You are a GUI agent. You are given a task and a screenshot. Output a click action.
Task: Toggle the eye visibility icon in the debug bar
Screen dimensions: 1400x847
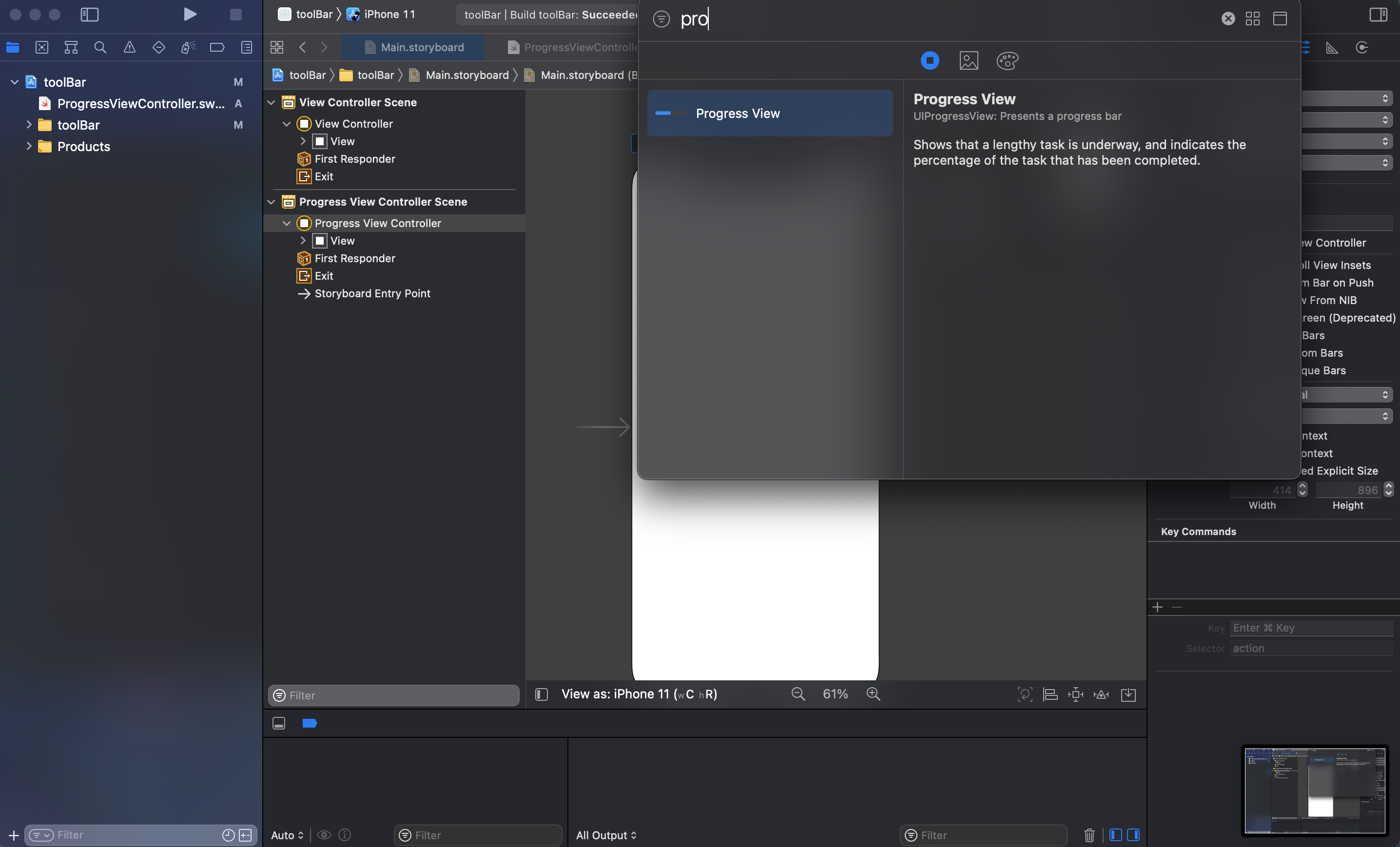pyautogui.click(x=325, y=835)
